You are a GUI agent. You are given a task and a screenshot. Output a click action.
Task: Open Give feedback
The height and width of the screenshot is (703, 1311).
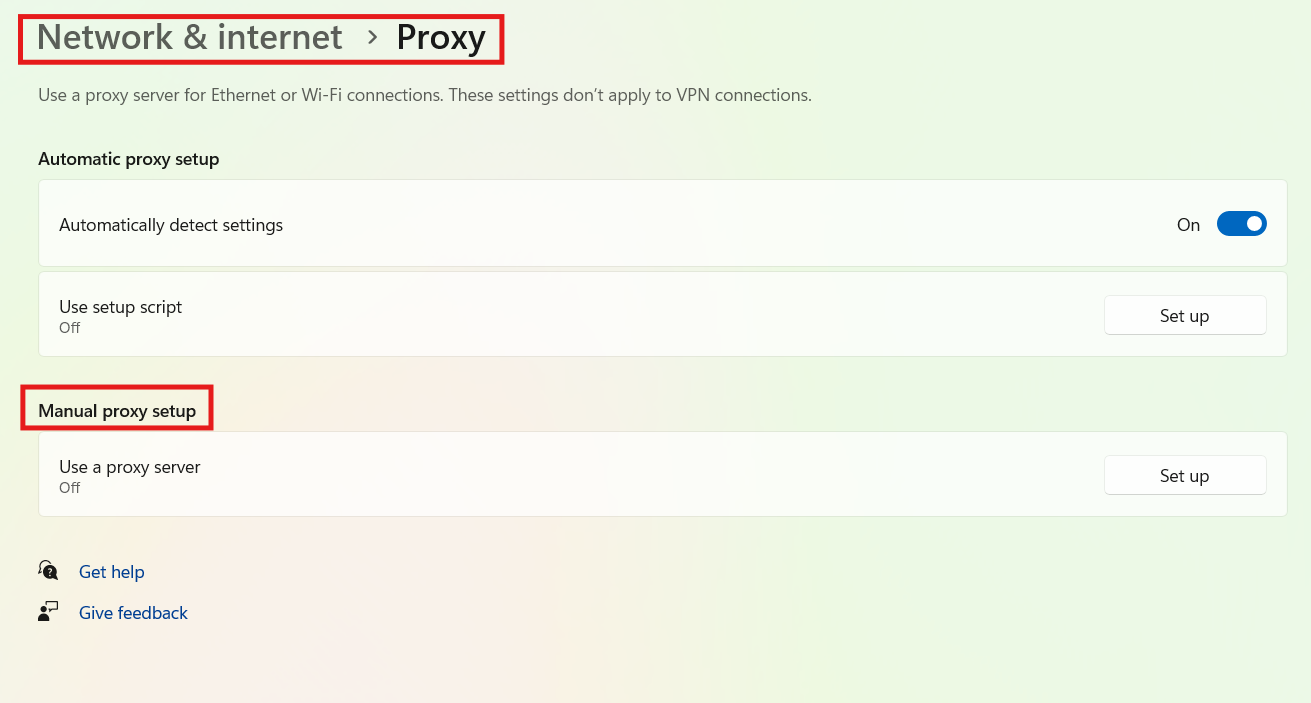[x=133, y=612]
